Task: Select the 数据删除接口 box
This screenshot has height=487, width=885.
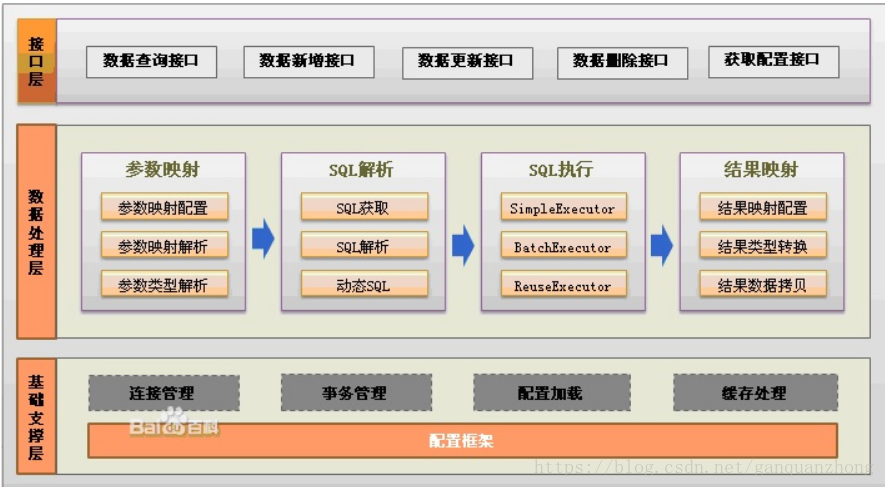Action: click(623, 63)
